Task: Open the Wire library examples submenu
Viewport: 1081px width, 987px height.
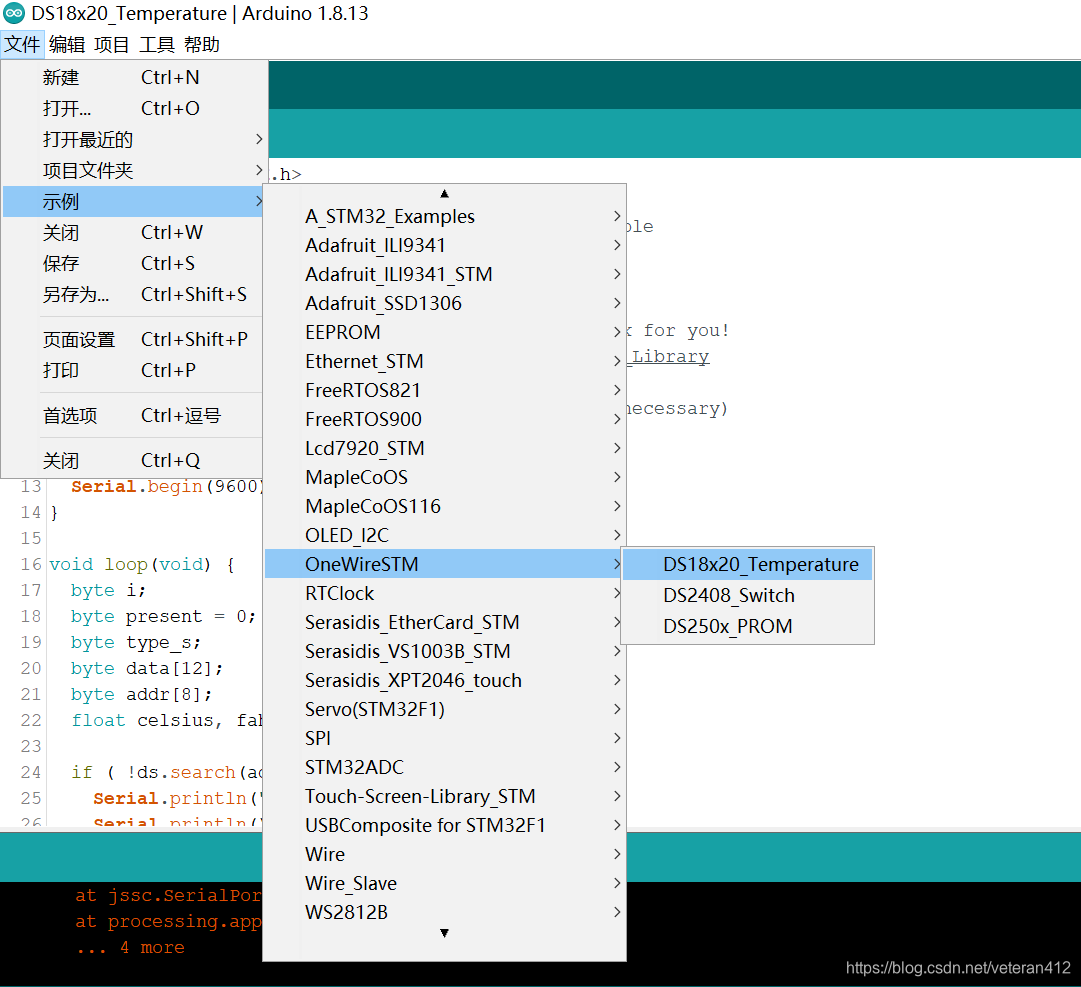Action: pos(324,854)
